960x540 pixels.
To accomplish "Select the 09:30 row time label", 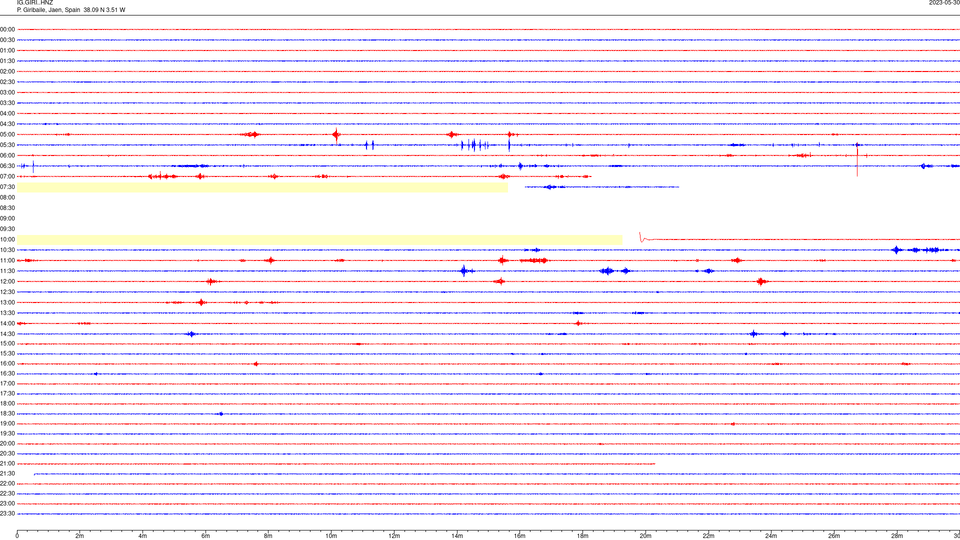I will [x=7, y=229].
